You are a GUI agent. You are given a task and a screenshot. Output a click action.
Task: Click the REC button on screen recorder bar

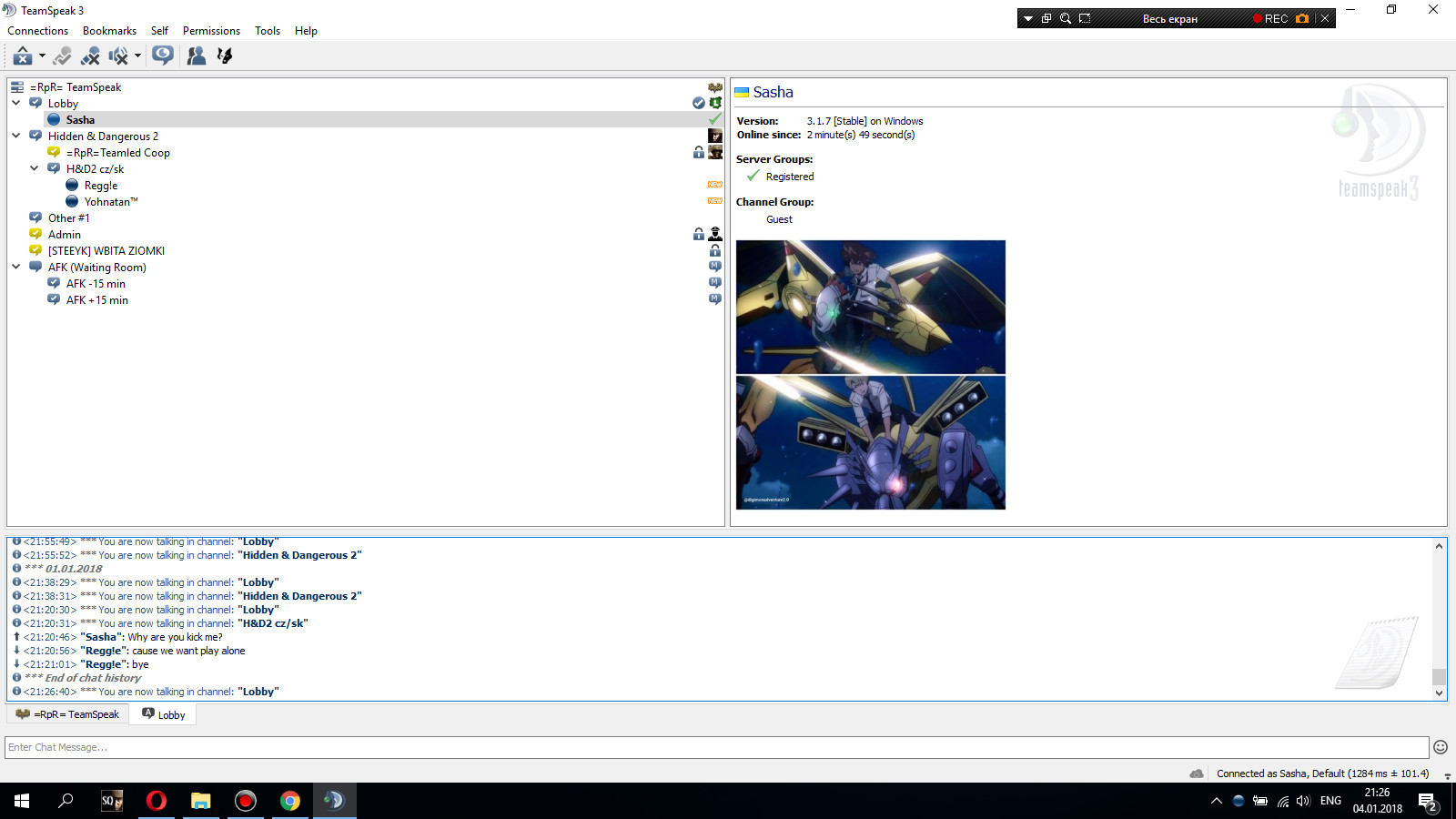point(1270,18)
